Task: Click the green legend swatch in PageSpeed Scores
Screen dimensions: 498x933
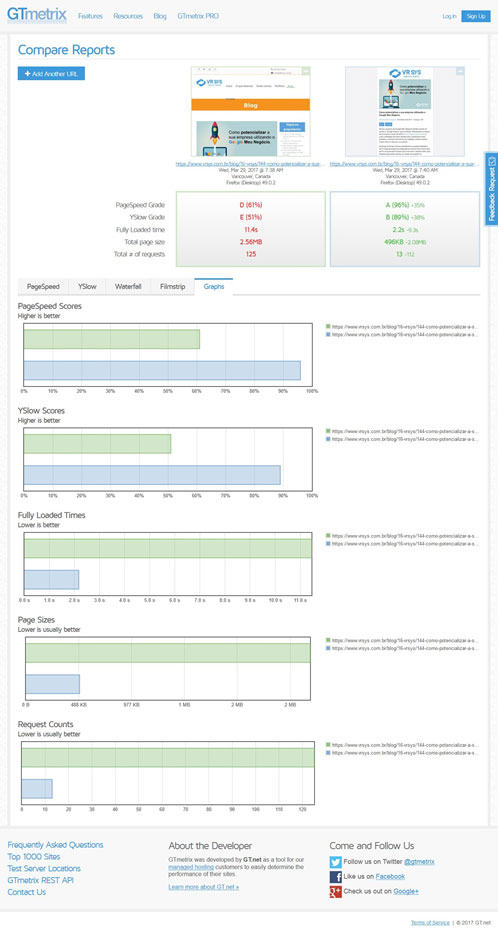Action: pyautogui.click(x=328, y=327)
